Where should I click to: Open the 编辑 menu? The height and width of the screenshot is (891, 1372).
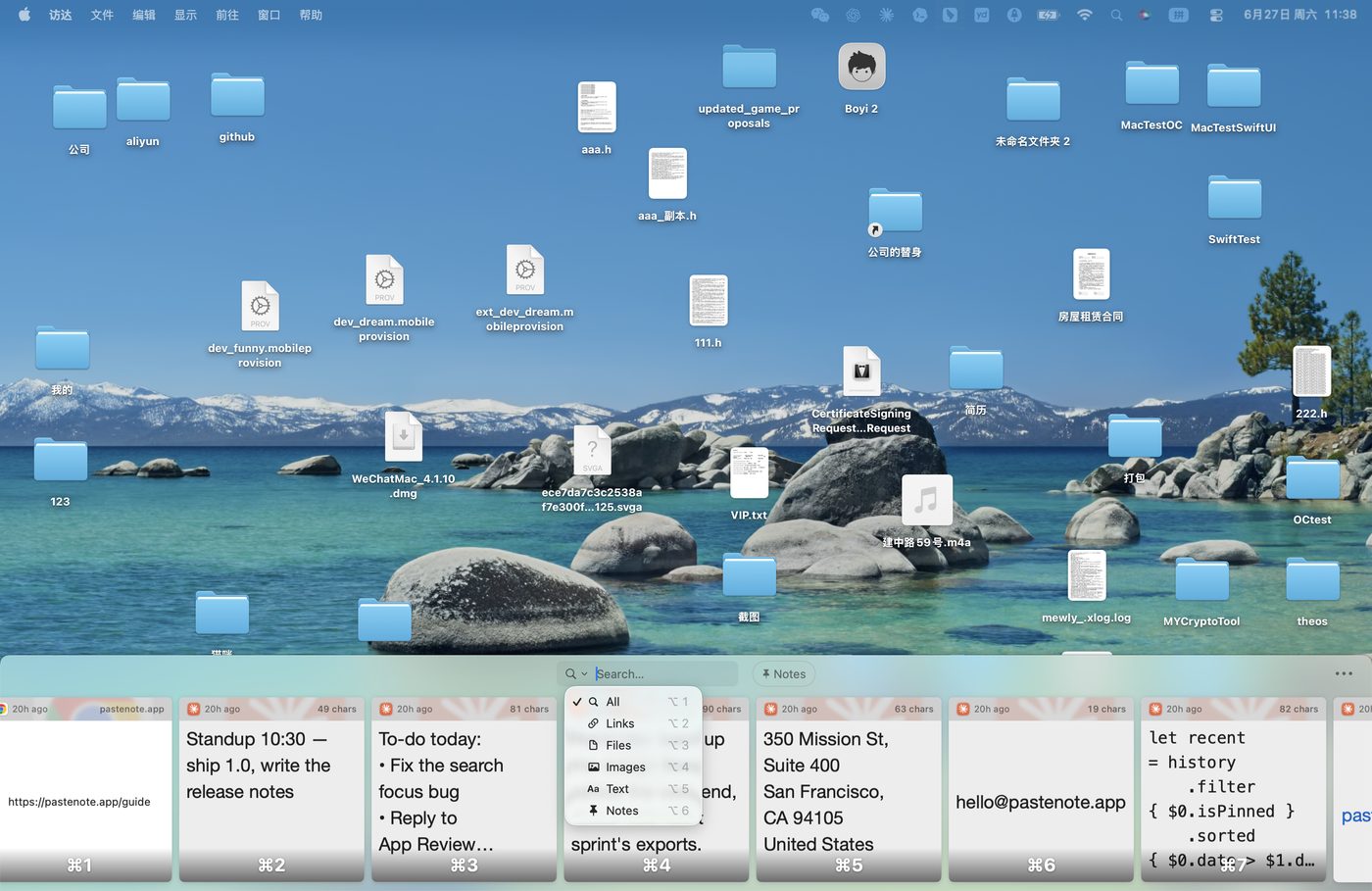pyautogui.click(x=144, y=15)
